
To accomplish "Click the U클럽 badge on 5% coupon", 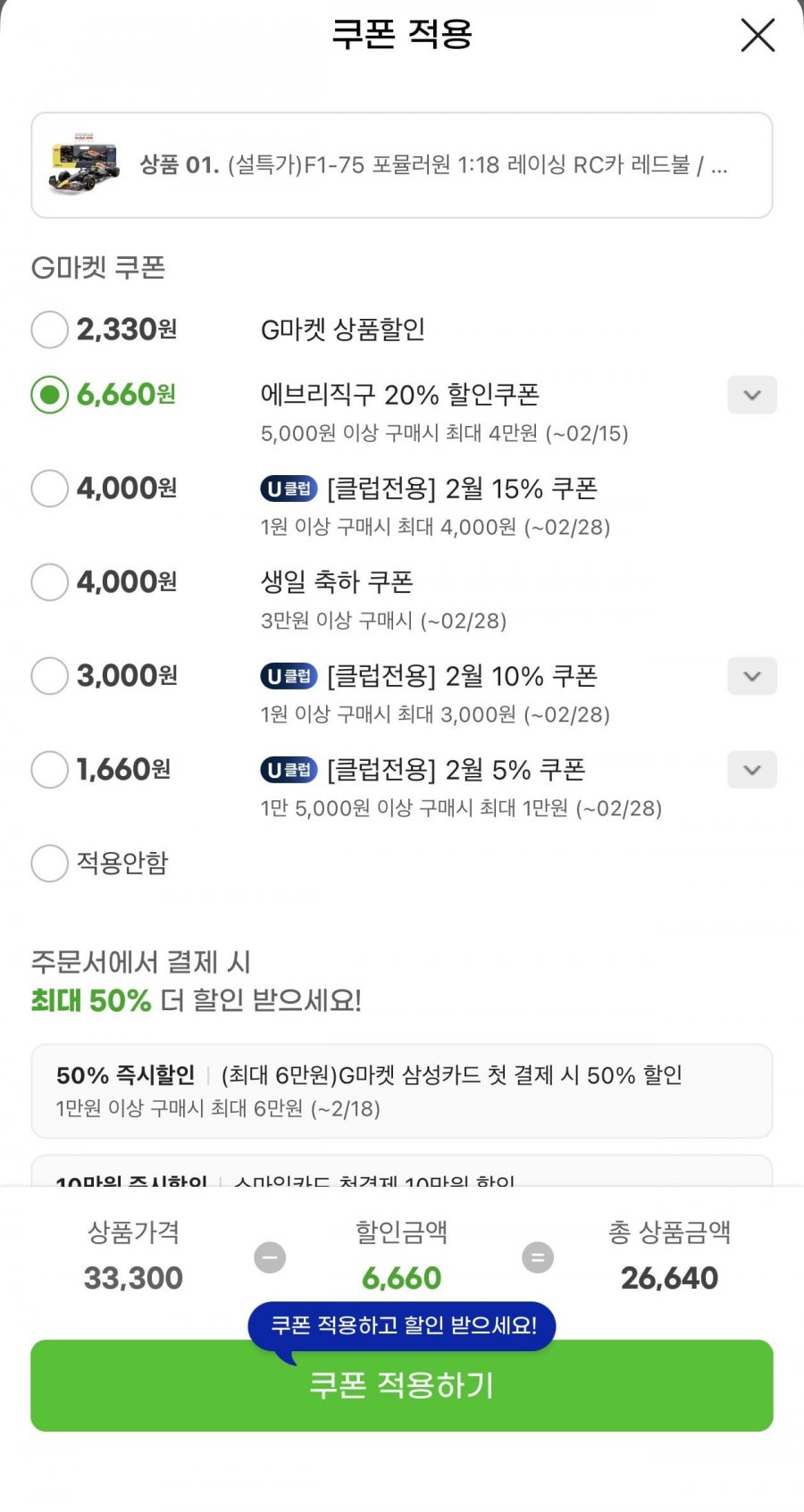I will (289, 770).
